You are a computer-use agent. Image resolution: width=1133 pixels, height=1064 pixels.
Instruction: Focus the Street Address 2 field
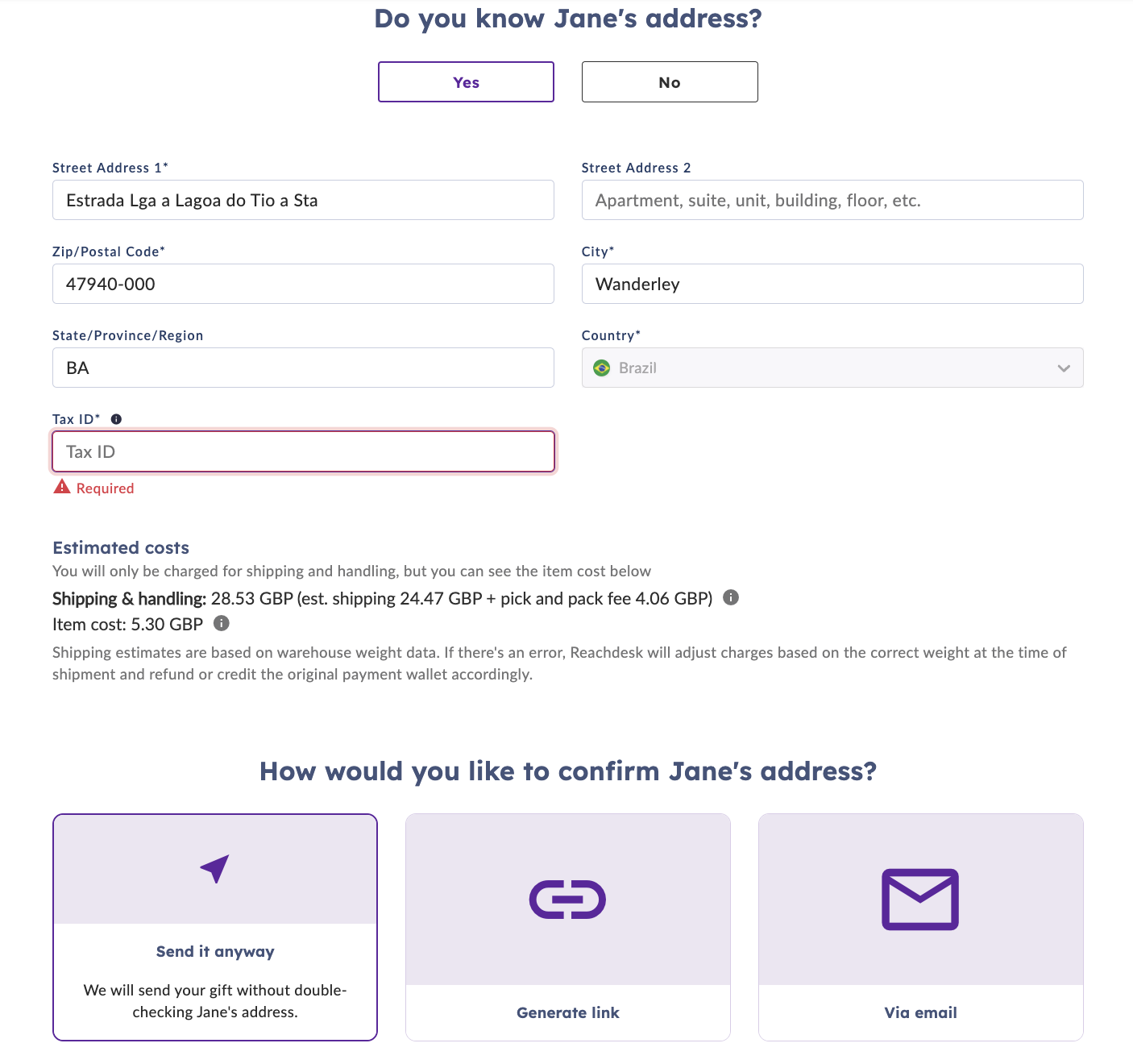tap(832, 200)
